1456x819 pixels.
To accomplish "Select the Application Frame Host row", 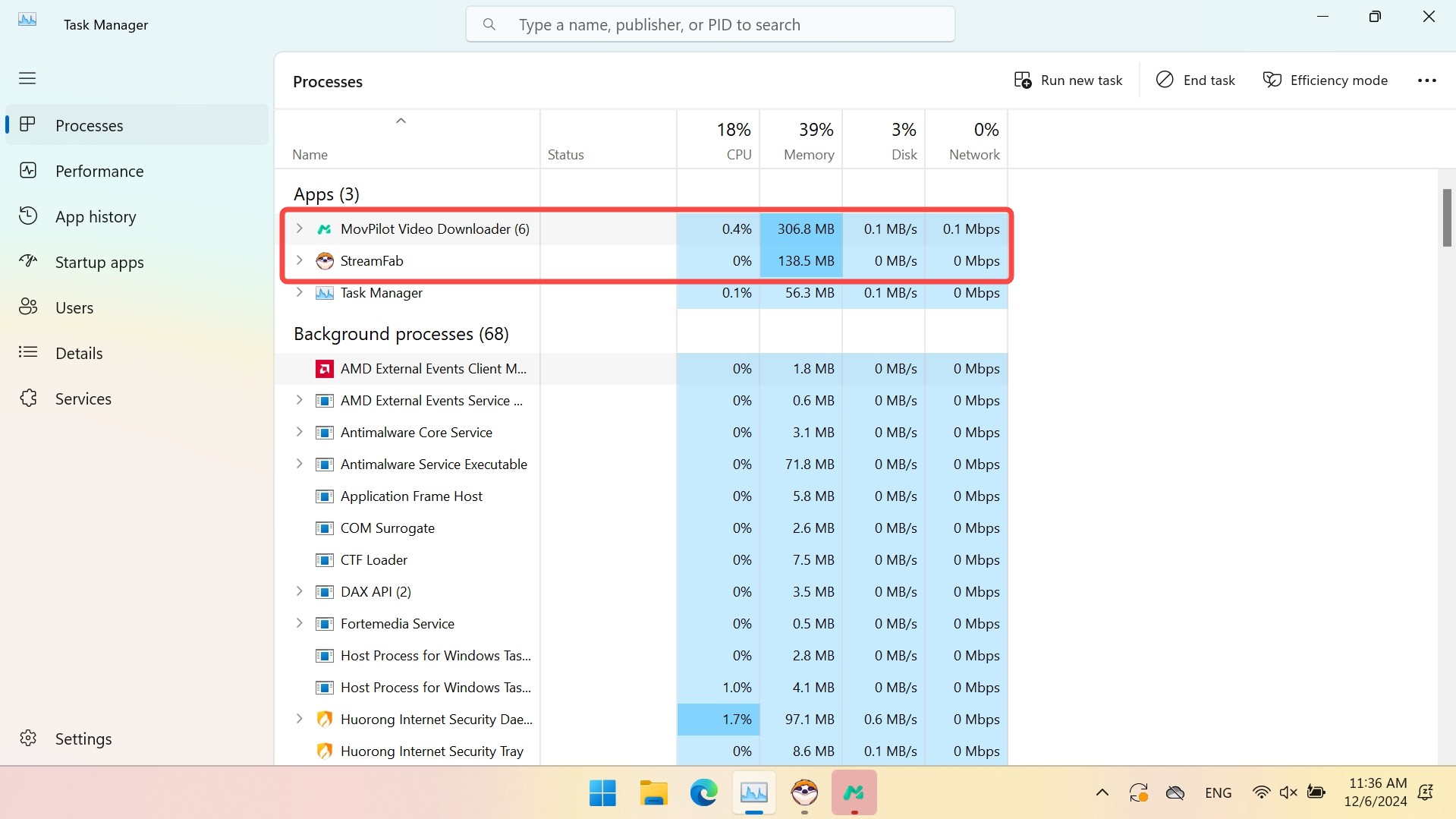I will [641, 496].
